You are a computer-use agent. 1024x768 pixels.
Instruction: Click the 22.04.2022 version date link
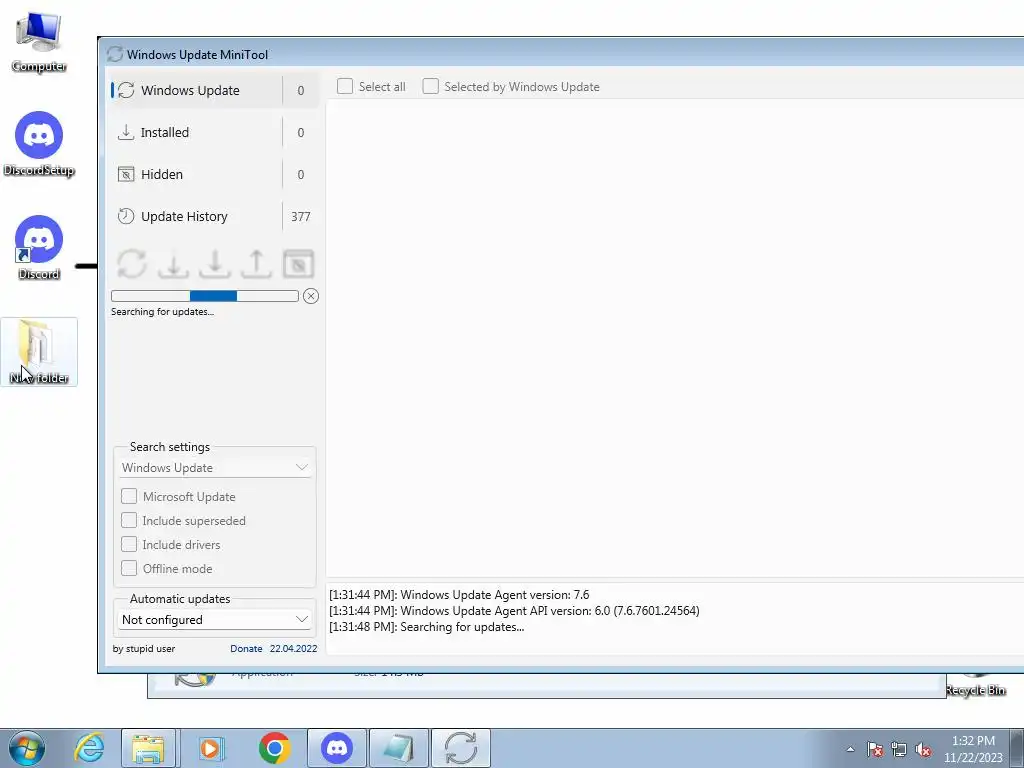pos(293,648)
